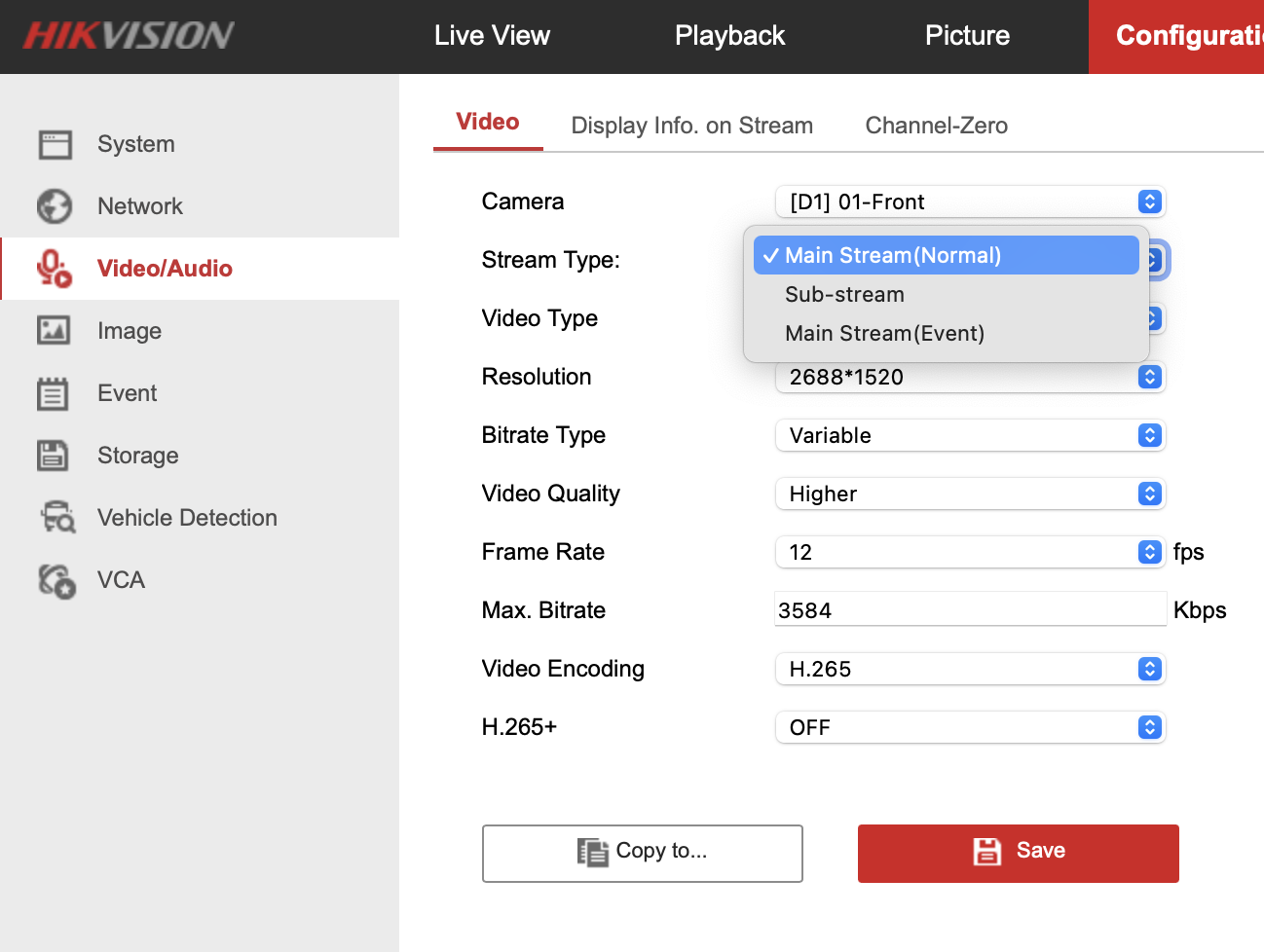Image resolution: width=1264 pixels, height=952 pixels.
Task: Open the H.265+ dropdown
Action: tap(970, 727)
